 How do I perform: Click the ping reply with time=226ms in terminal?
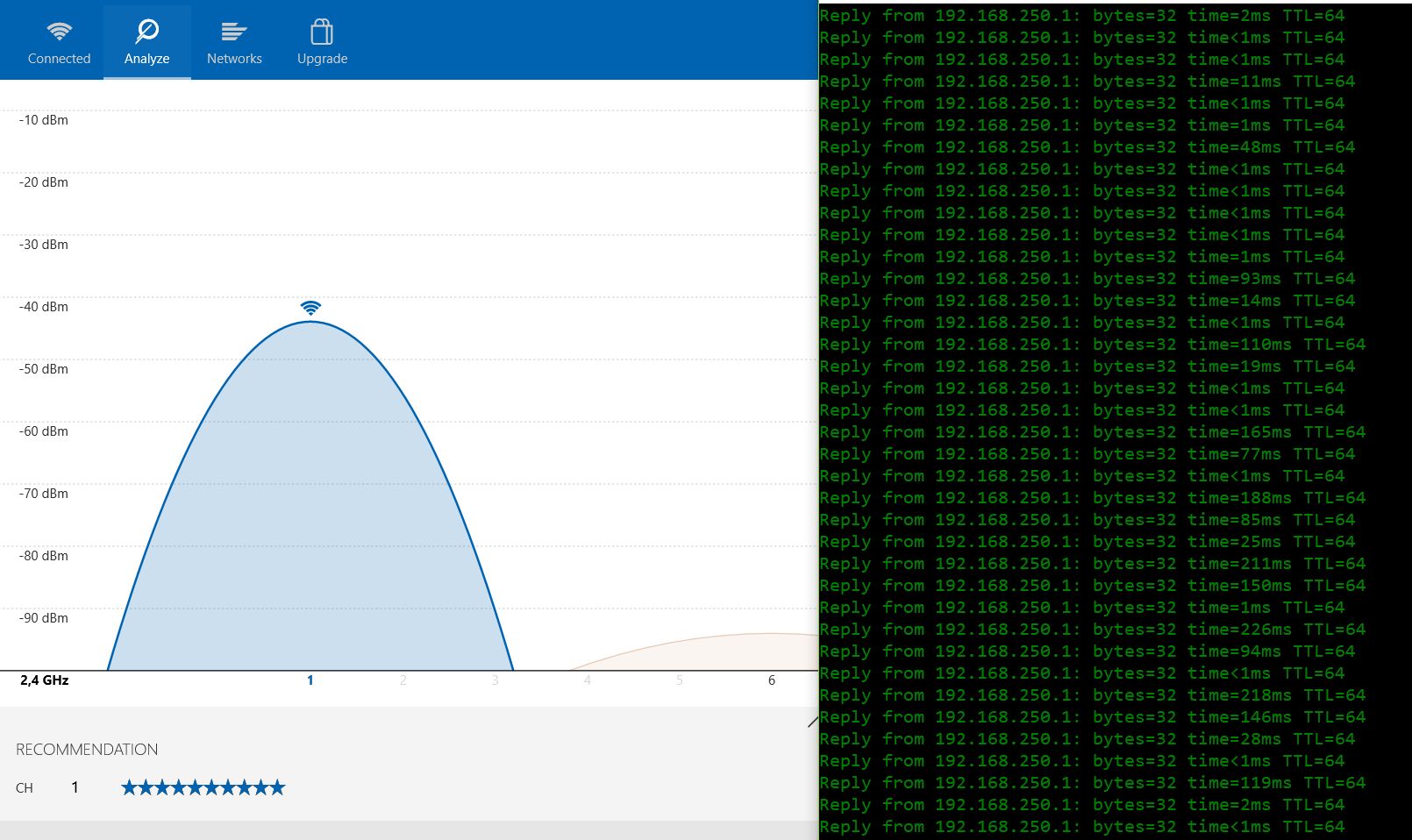tap(1093, 630)
